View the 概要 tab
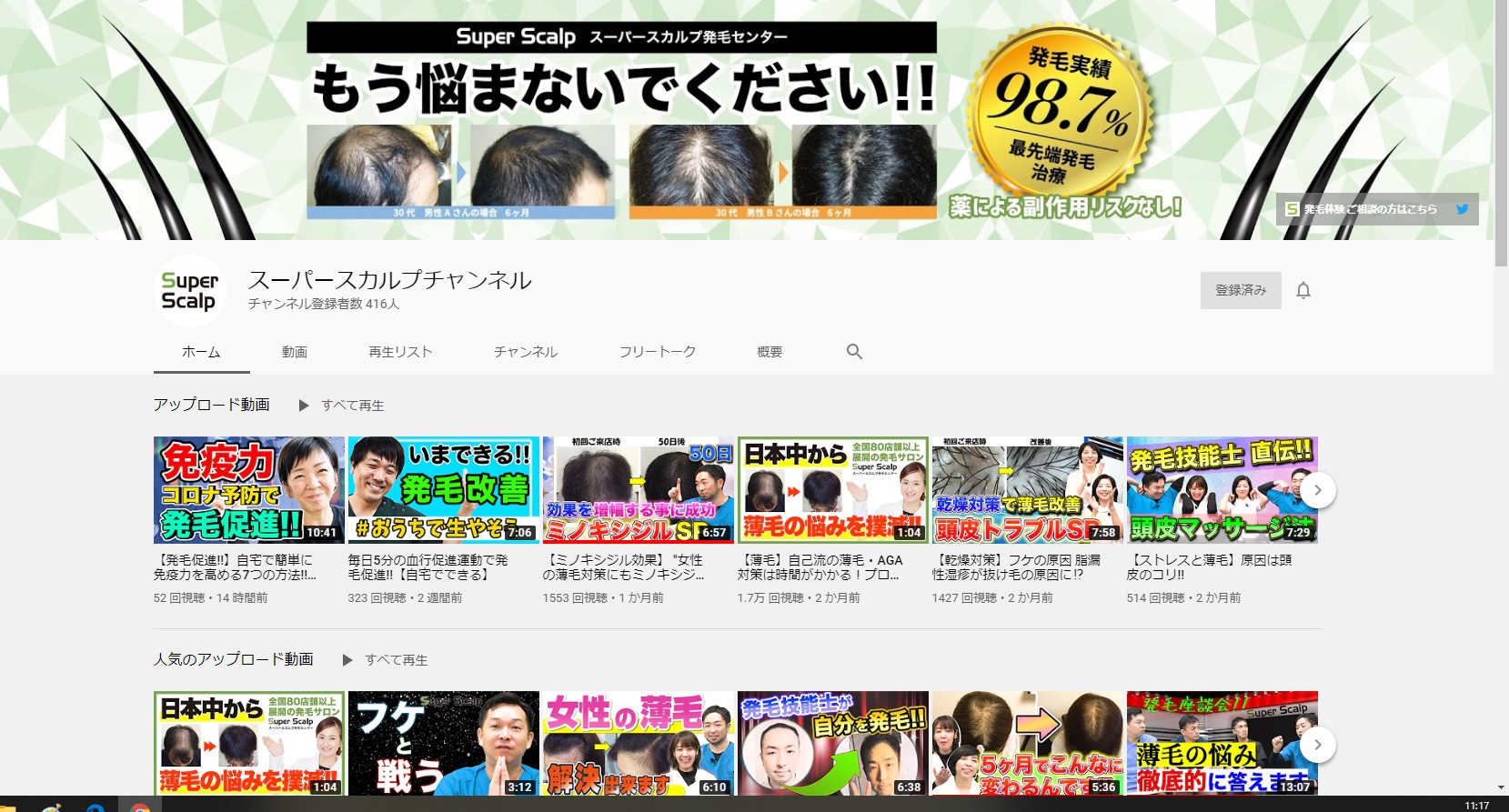This screenshot has width=1509, height=812. point(770,352)
